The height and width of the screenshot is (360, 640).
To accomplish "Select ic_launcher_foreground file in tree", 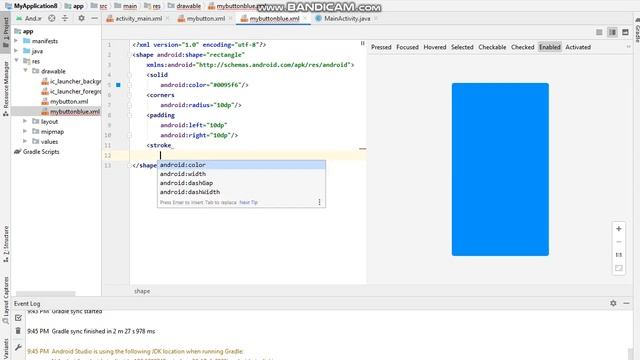I will [71, 91].
